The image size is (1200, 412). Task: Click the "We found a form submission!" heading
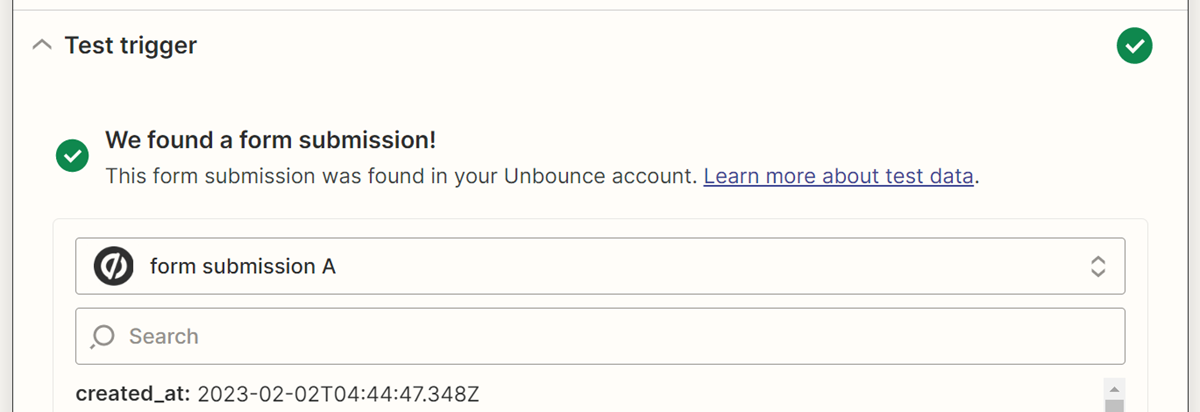pyautogui.click(x=270, y=139)
